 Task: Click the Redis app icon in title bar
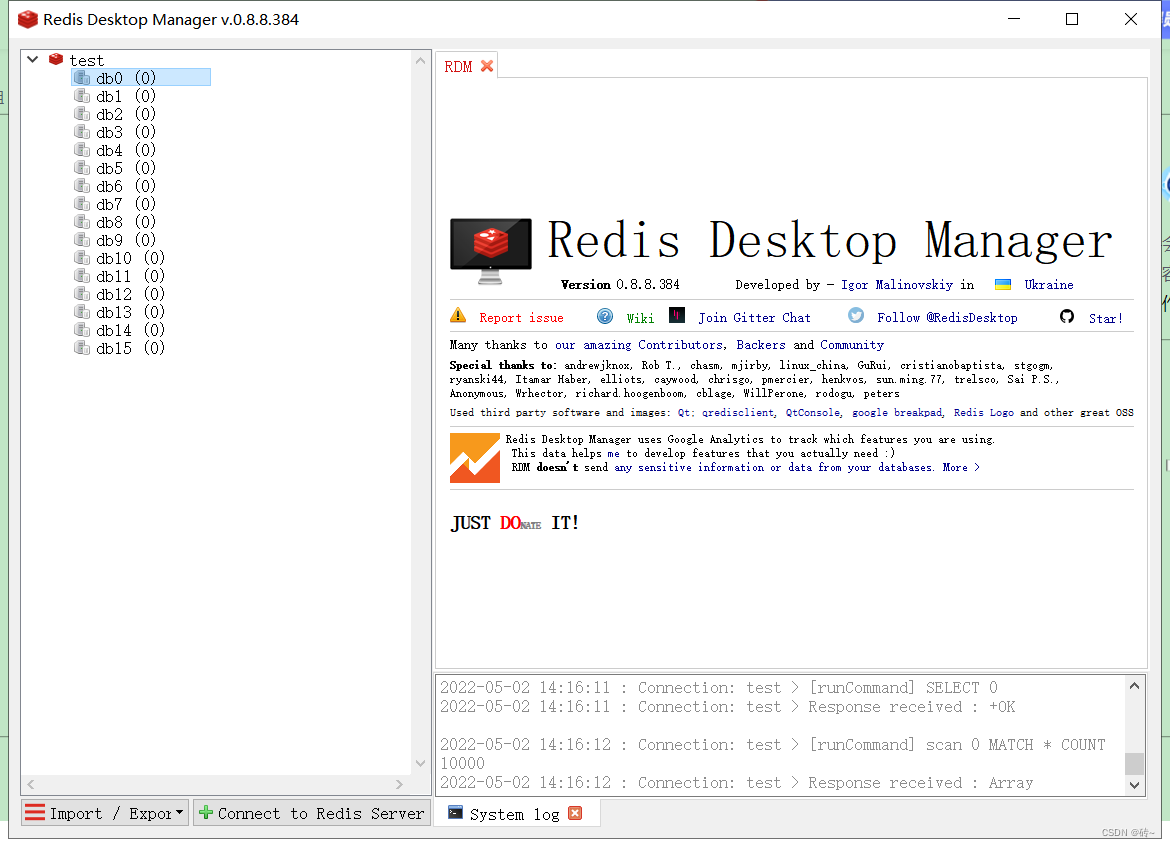click(x=28, y=19)
